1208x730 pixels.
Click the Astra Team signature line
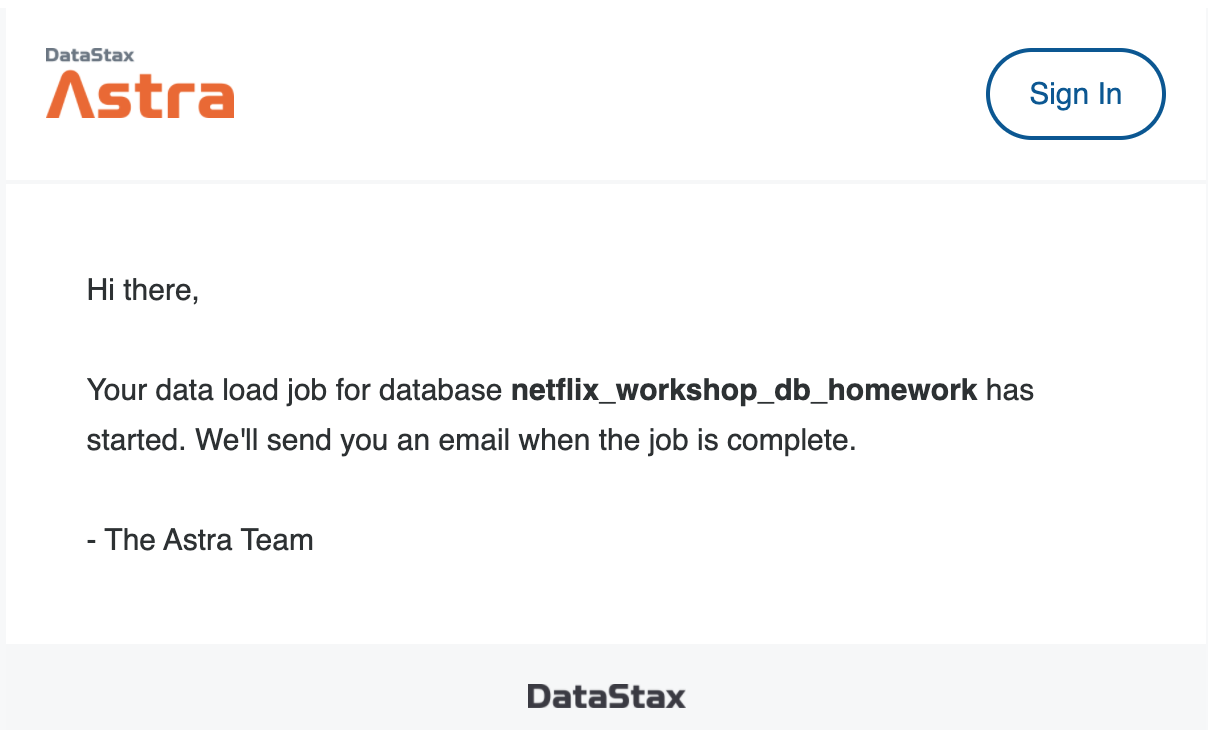[199, 539]
